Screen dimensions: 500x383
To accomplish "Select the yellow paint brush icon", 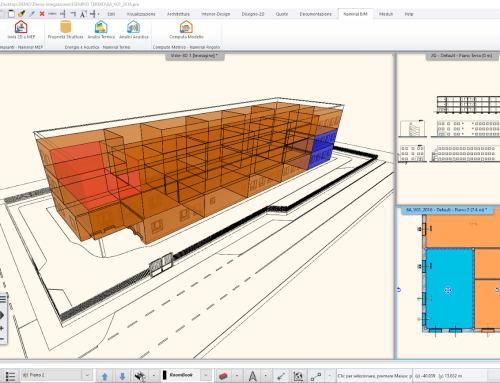I will (x=22, y=14).
